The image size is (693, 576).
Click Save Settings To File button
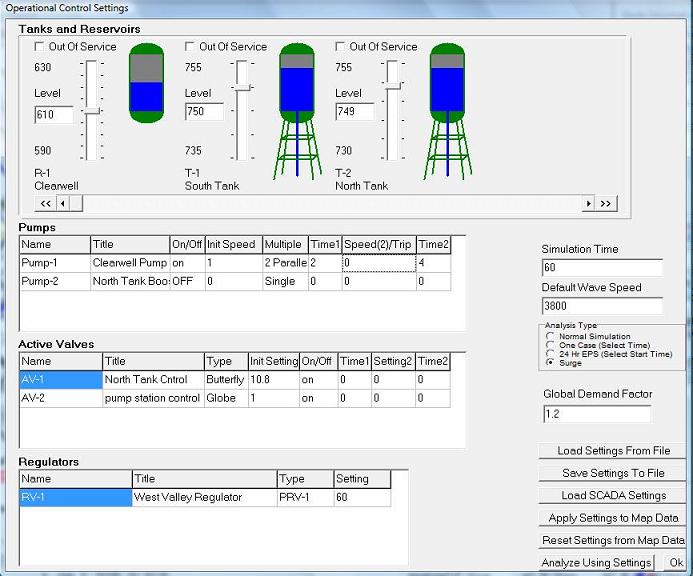(613, 473)
